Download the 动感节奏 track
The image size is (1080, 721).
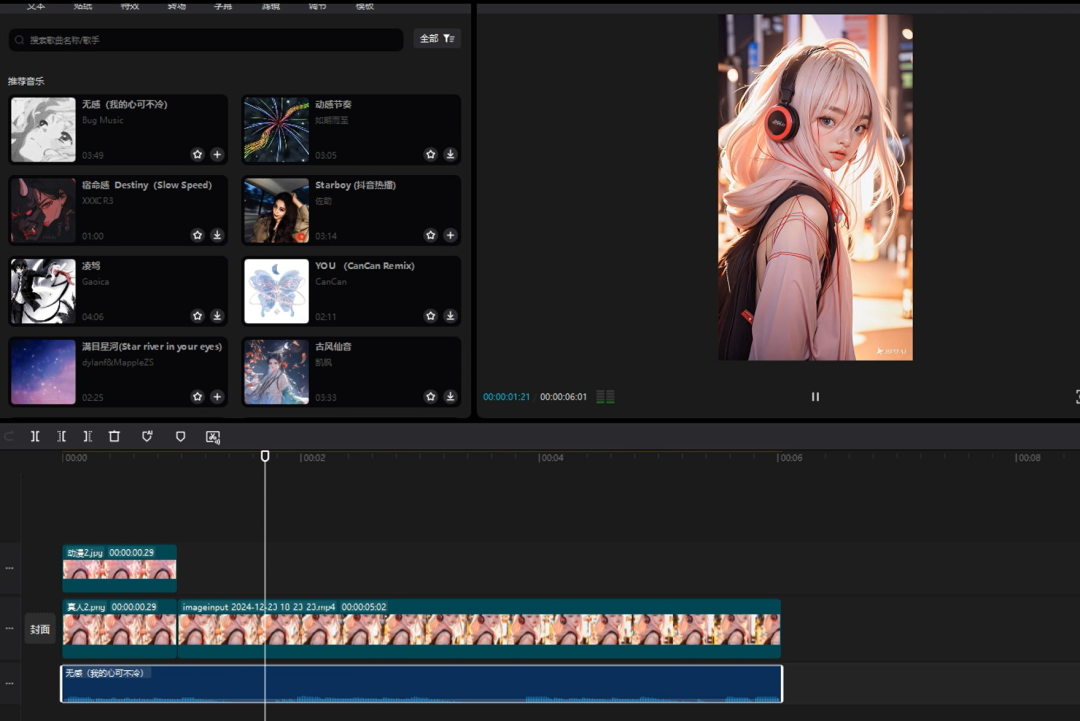(450, 155)
